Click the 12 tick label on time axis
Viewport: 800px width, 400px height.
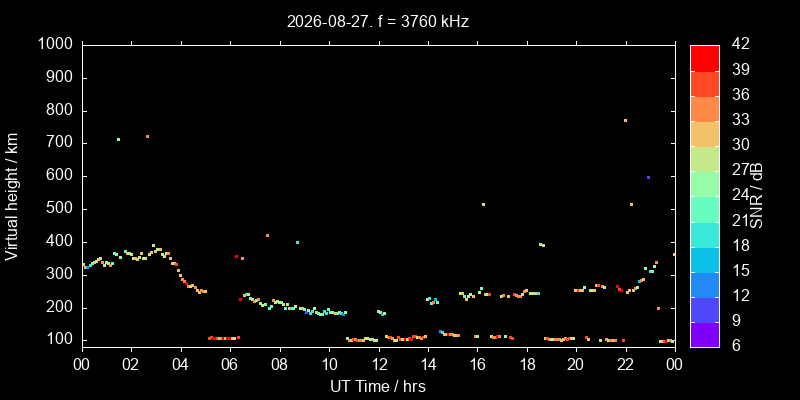point(379,365)
